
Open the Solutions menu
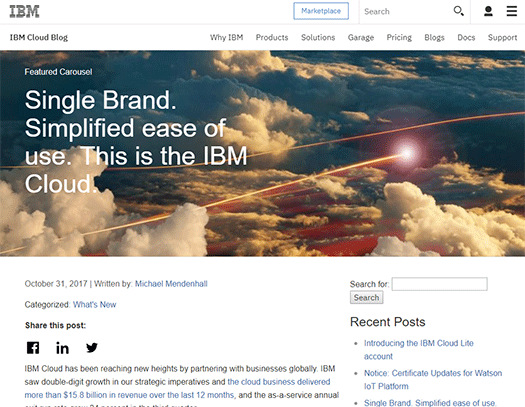(318, 37)
